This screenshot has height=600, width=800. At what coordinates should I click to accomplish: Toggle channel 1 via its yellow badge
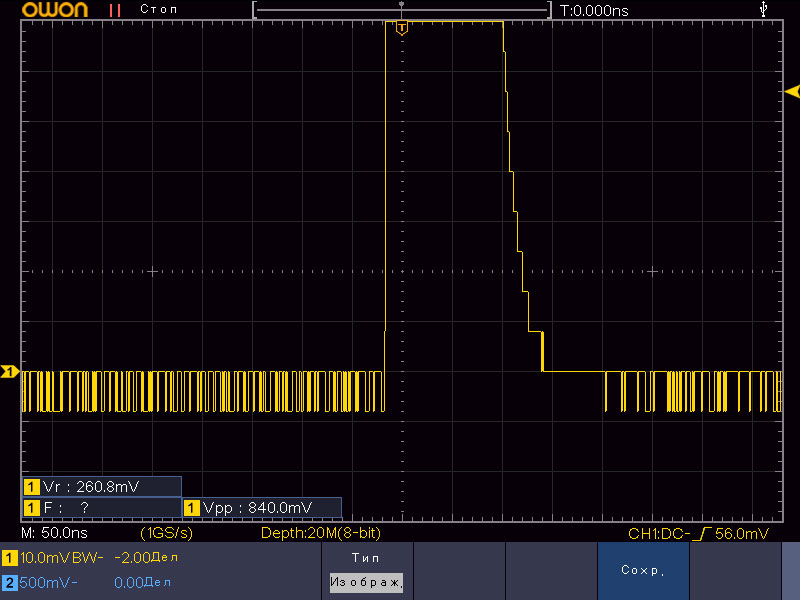coord(9,557)
